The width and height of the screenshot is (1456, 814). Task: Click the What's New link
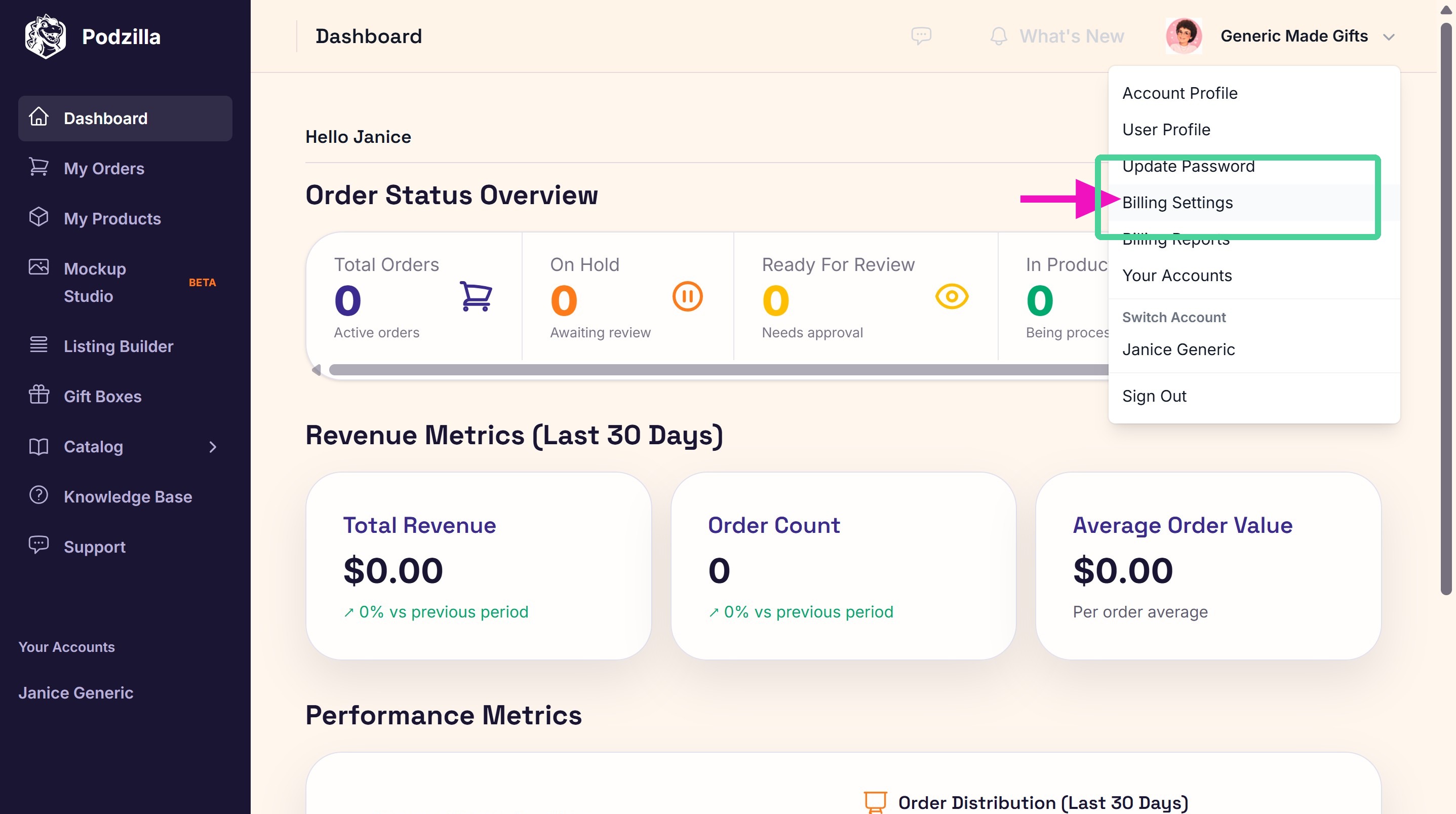1072,36
